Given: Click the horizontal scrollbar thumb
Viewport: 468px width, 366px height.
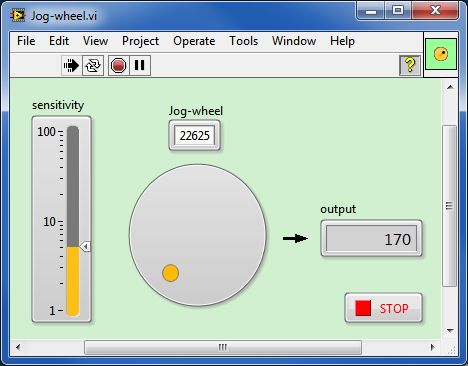Looking at the screenshot, I should coord(223,347).
